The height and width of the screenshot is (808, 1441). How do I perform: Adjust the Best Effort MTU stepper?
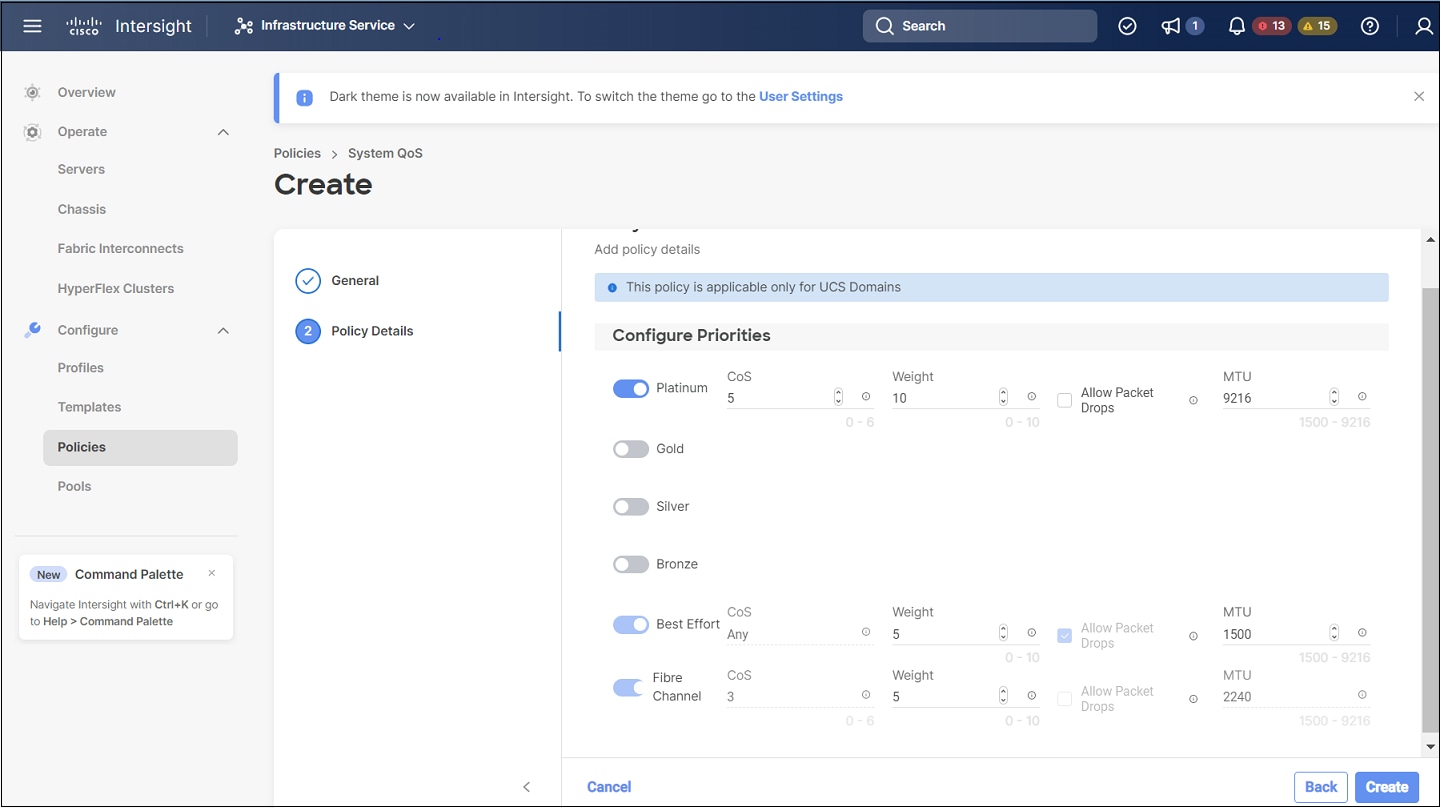click(x=1334, y=633)
